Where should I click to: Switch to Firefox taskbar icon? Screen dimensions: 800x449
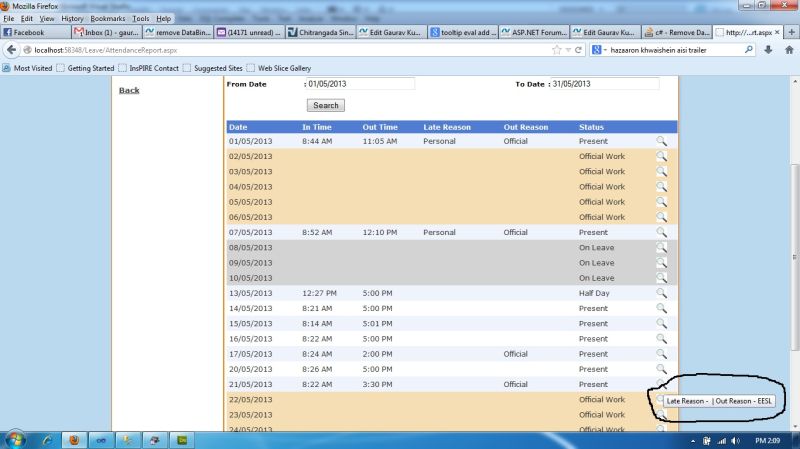(74, 440)
